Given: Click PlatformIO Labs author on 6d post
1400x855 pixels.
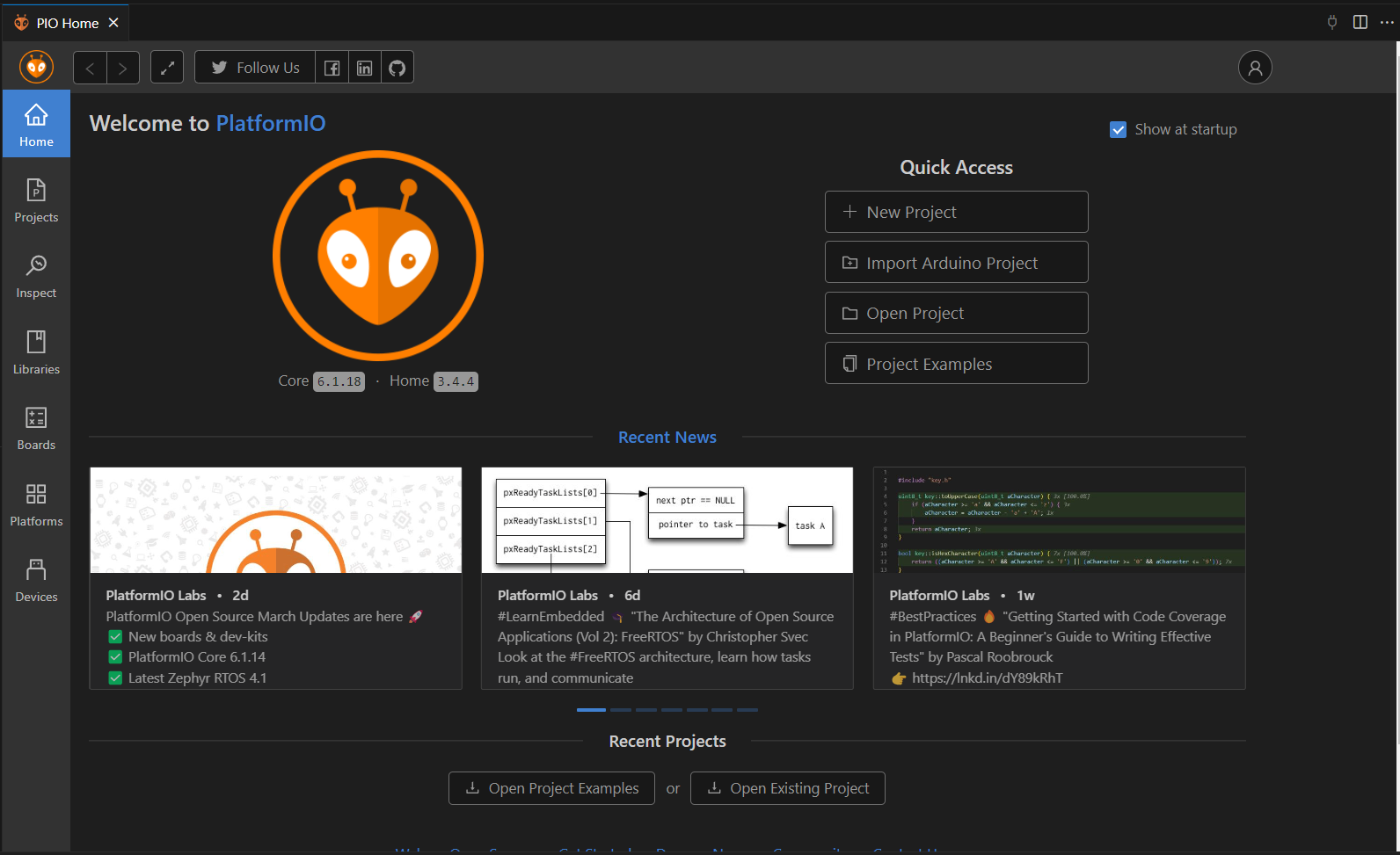Looking at the screenshot, I should pos(548,595).
